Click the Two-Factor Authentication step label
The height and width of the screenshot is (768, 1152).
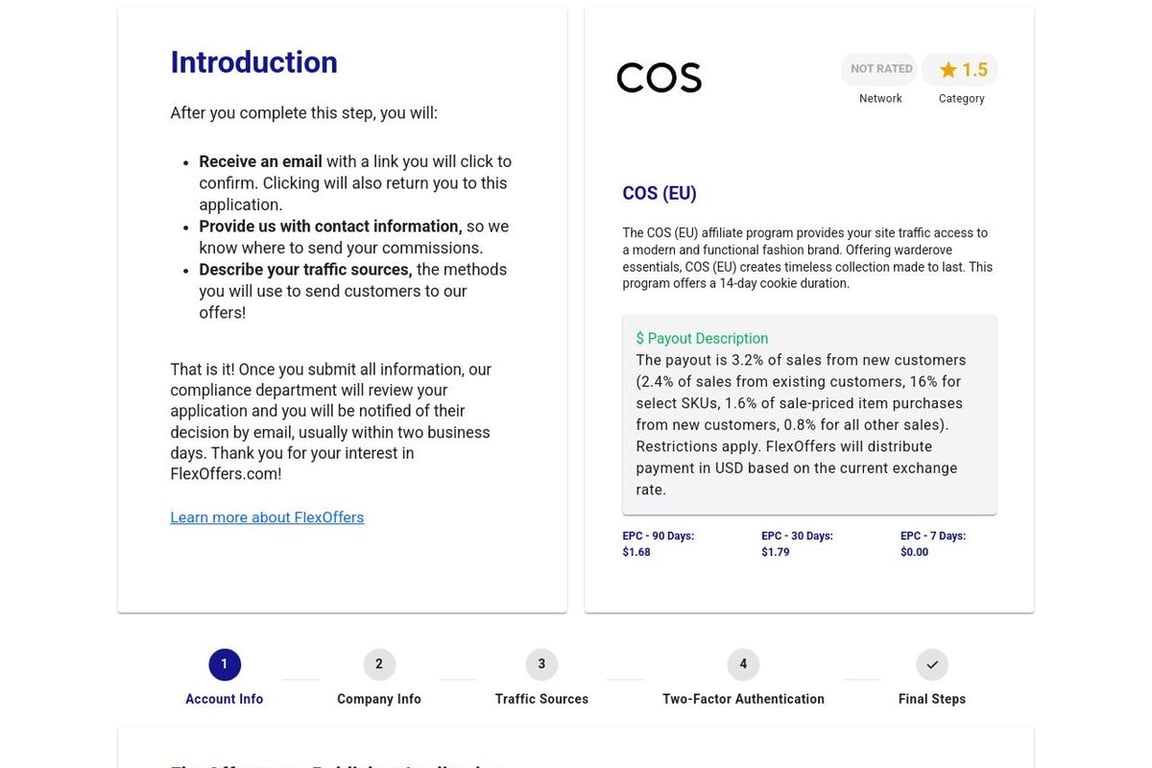tap(744, 699)
